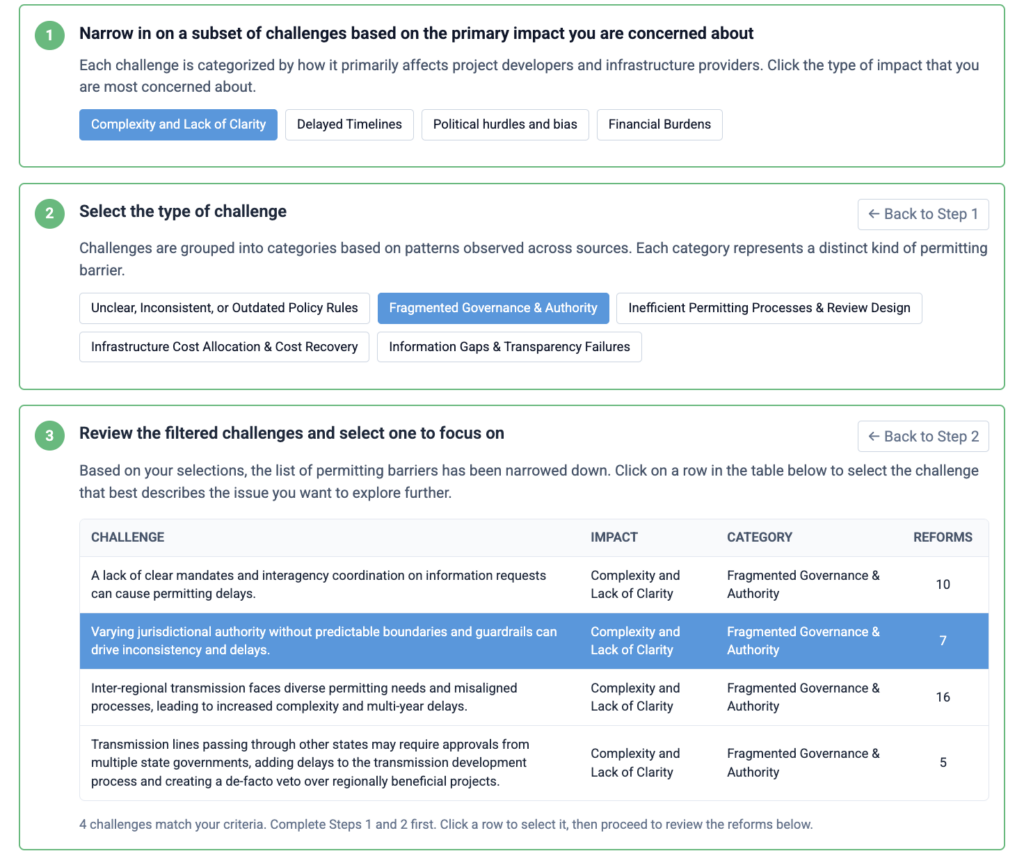The width and height of the screenshot is (1024, 858).
Task: Click the green step 3 number badge
Action: [x=49, y=435]
